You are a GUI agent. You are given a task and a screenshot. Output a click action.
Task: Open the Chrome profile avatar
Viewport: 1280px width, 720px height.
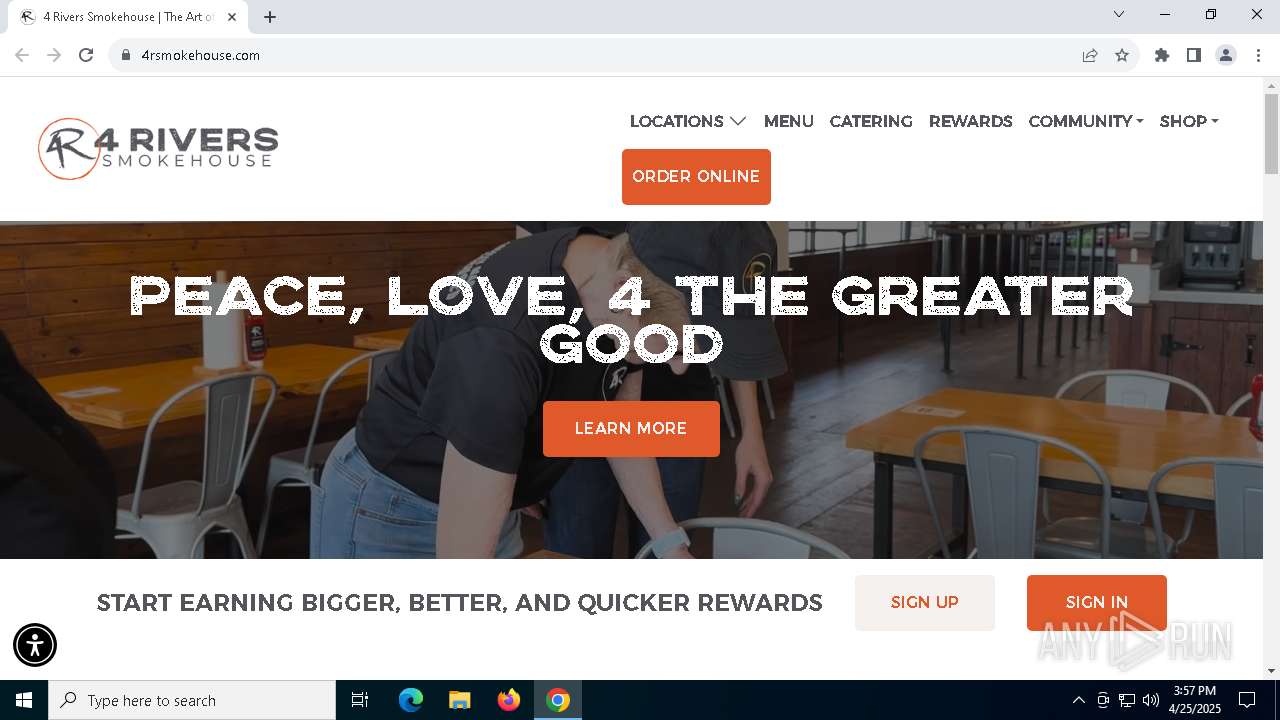tap(1226, 55)
